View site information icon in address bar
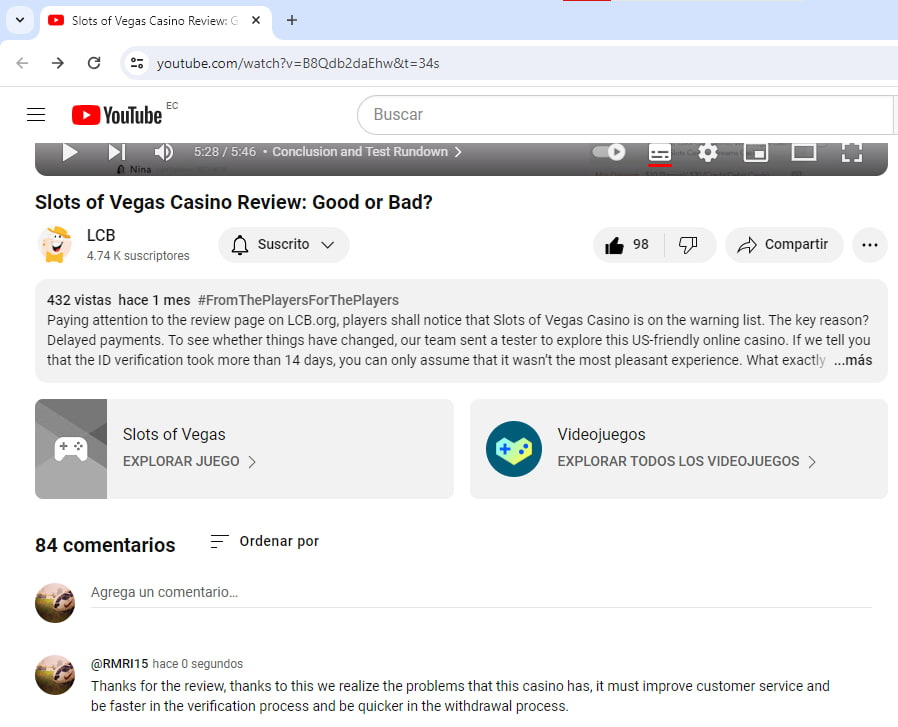Image resolution: width=898 pixels, height=727 pixels. 137,63
